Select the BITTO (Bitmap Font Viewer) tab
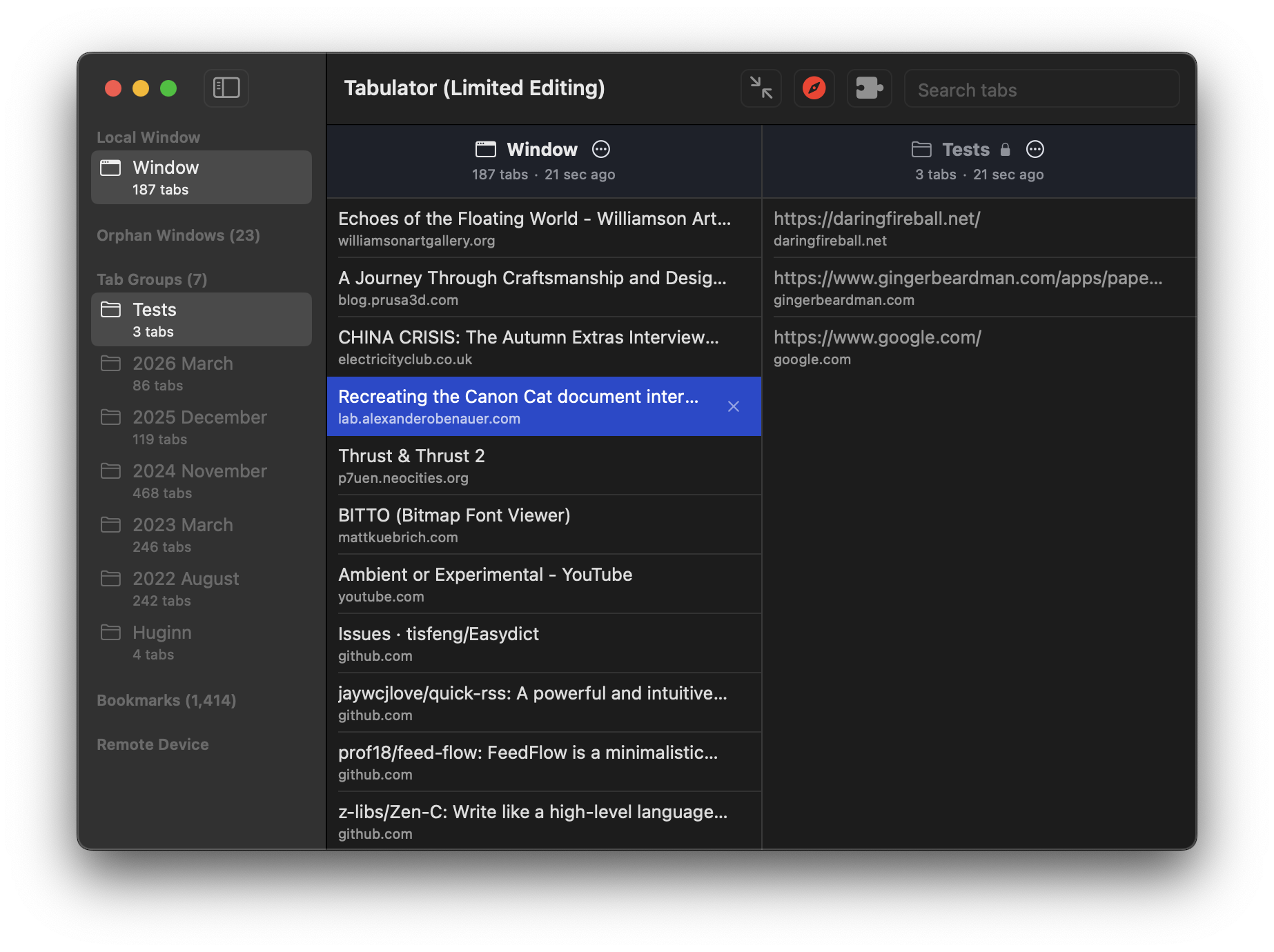This screenshot has height=952, width=1274. [x=544, y=525]
